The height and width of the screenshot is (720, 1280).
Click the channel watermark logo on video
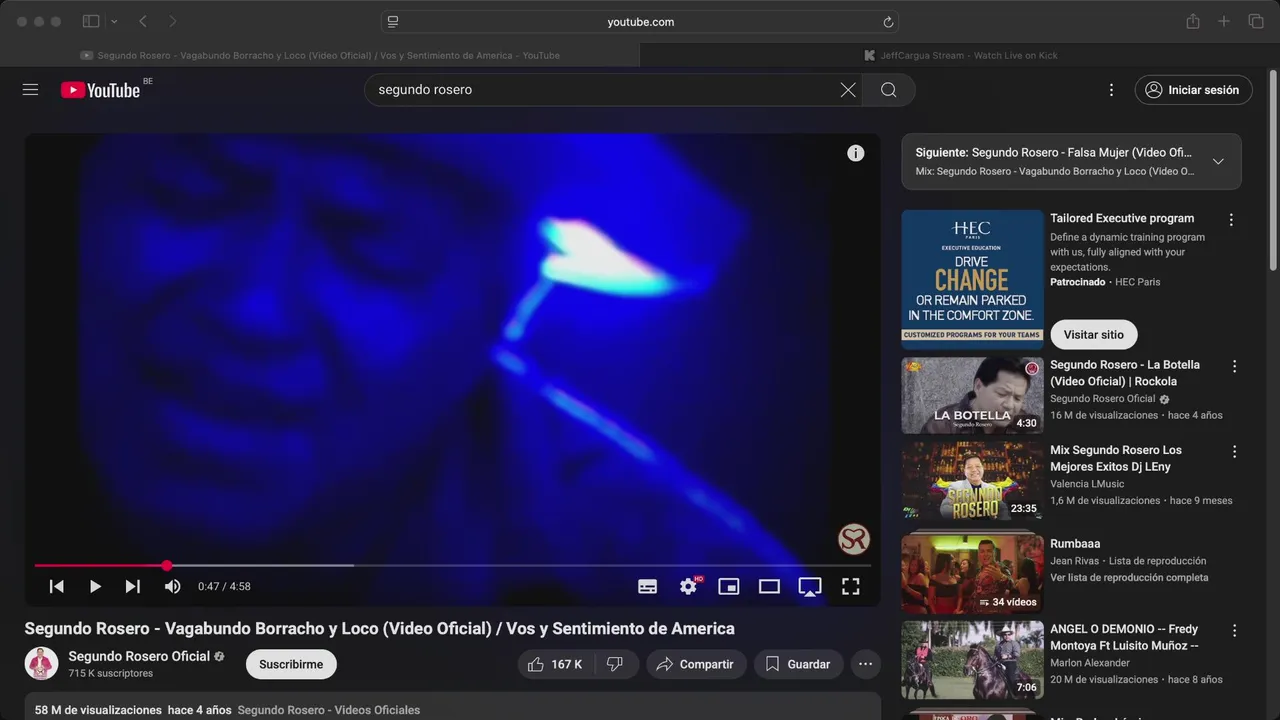pyautogui.click(x=854, y=540)
